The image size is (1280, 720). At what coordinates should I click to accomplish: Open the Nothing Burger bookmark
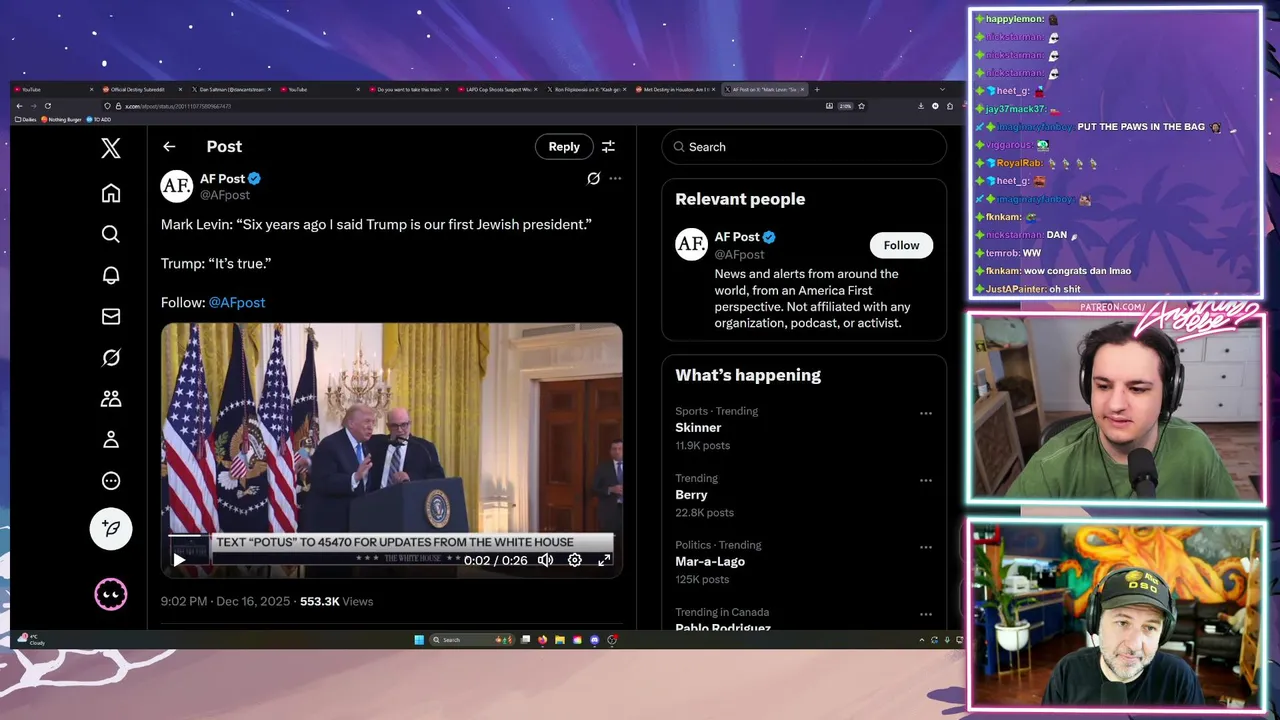pos(61,119)
